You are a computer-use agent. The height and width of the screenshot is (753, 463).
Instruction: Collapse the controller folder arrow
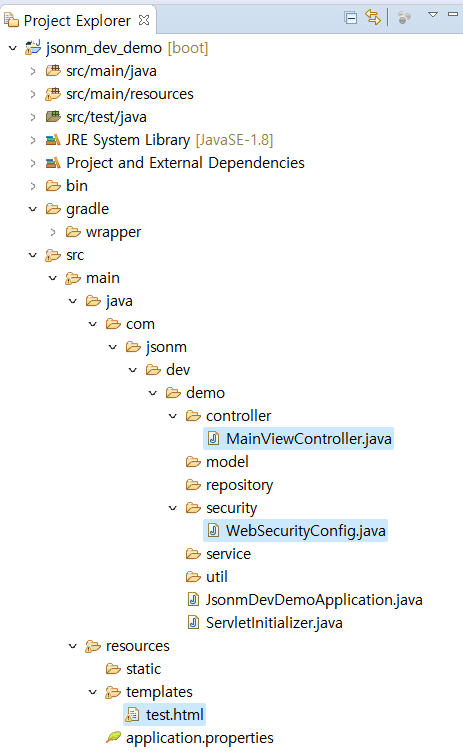pyautogui.click(x=173, y=416)
